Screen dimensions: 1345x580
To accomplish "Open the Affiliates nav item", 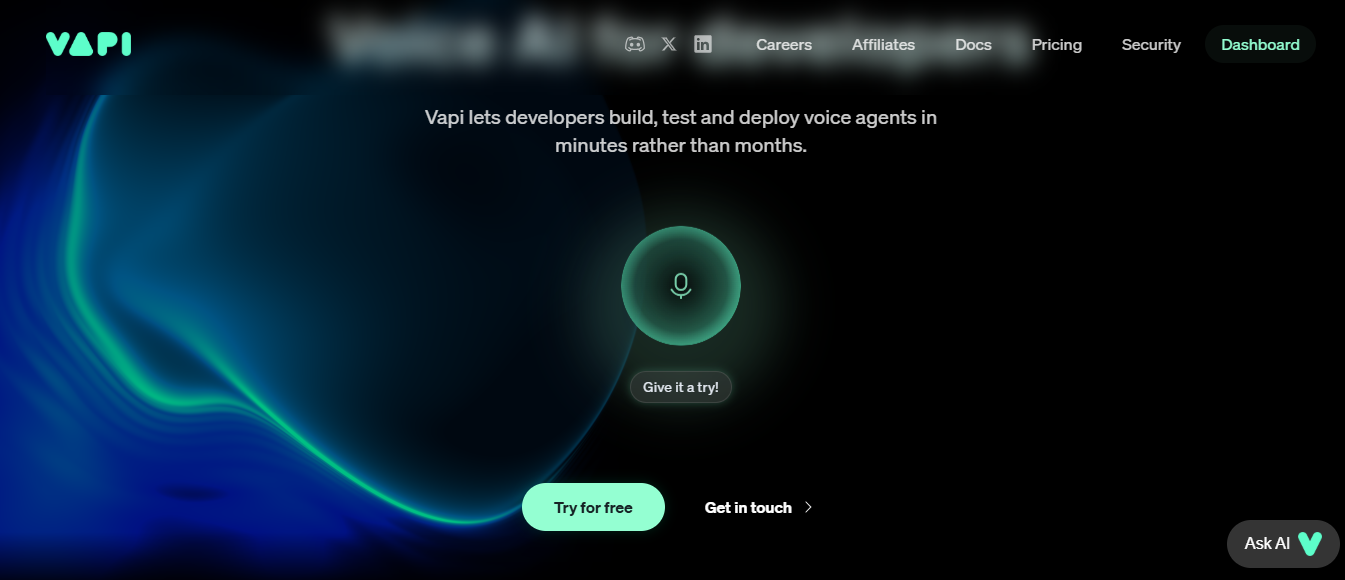I will [x=883, y=45].
